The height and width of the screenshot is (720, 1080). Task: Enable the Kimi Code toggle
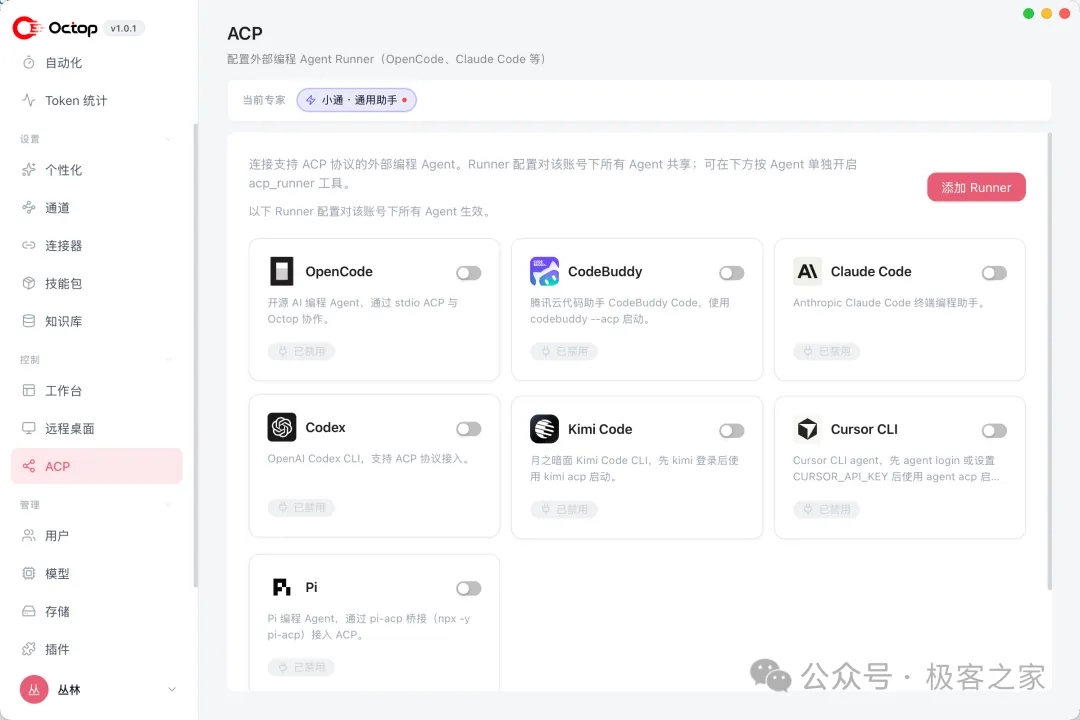point(731,431)
